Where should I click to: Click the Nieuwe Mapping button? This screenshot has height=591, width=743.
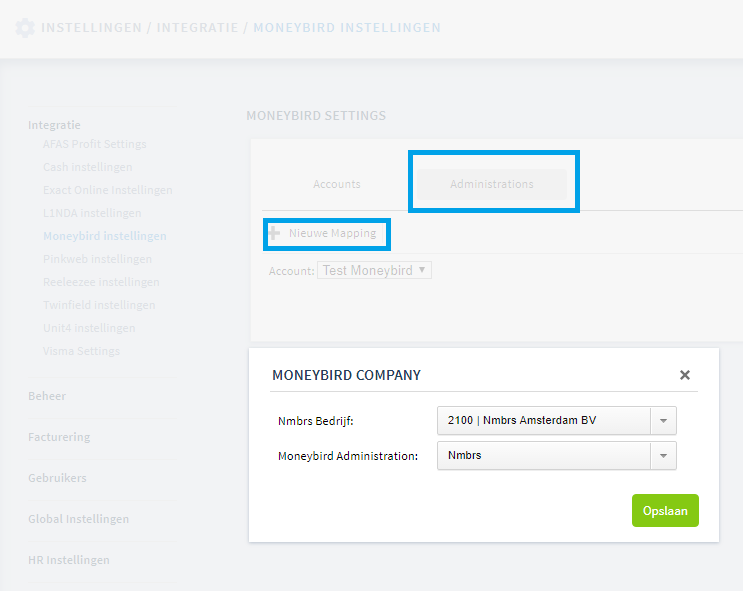tap(326, 233)
